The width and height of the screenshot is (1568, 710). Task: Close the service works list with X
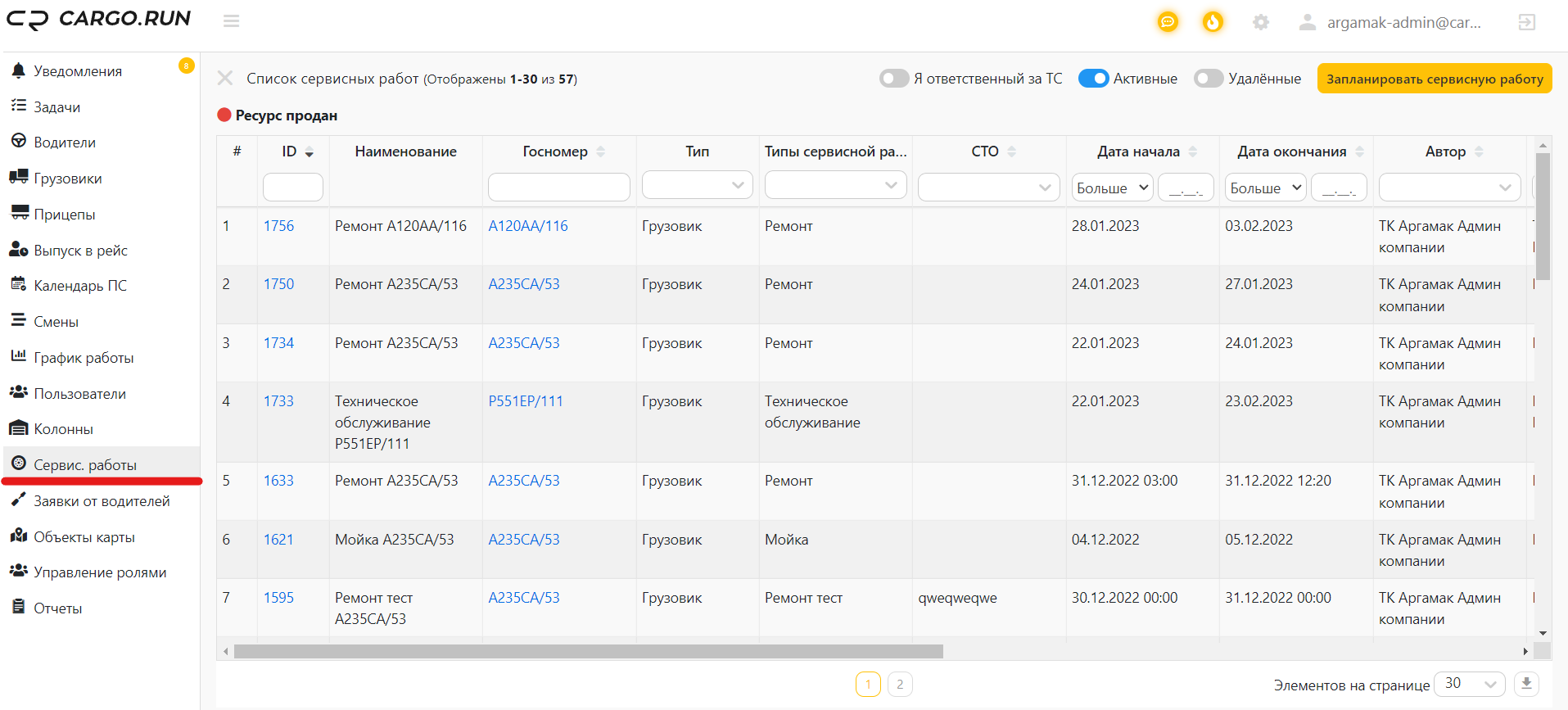(x=225, y=79)
